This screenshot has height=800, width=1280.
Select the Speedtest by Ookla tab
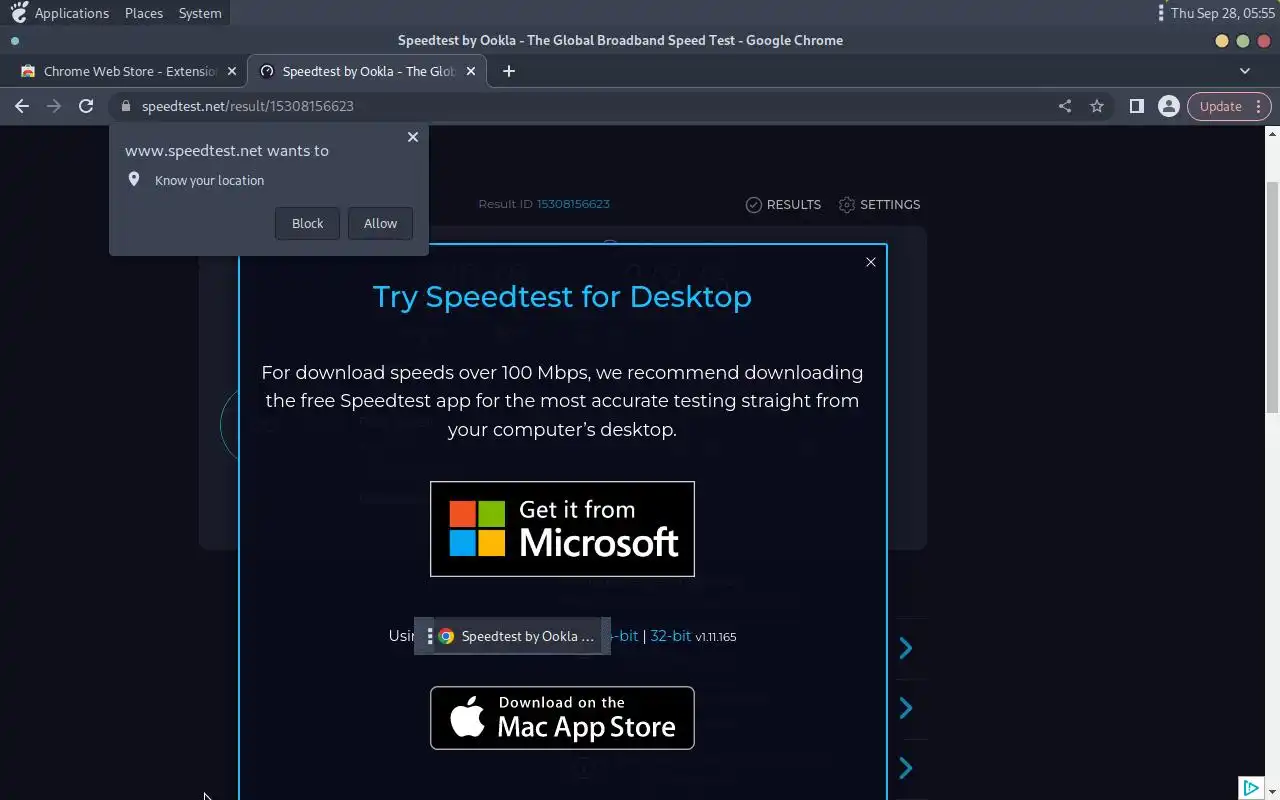pyautogui.click(x=367, y=71)
